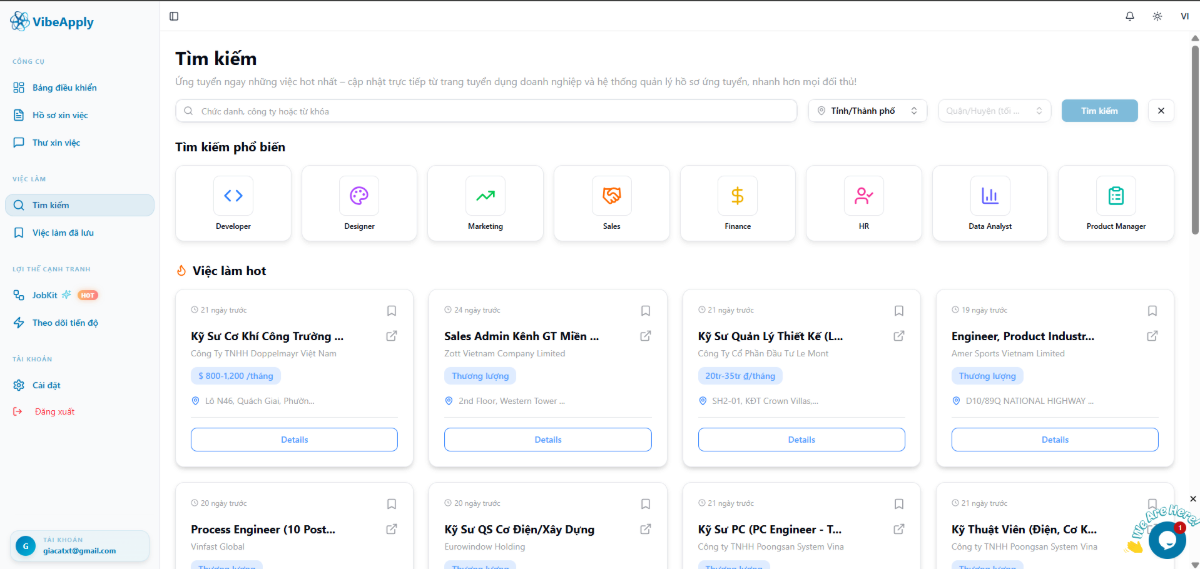This screenshot has height=569, width=1200.
Task: Select the HR person icon
Action: (864, 196)
